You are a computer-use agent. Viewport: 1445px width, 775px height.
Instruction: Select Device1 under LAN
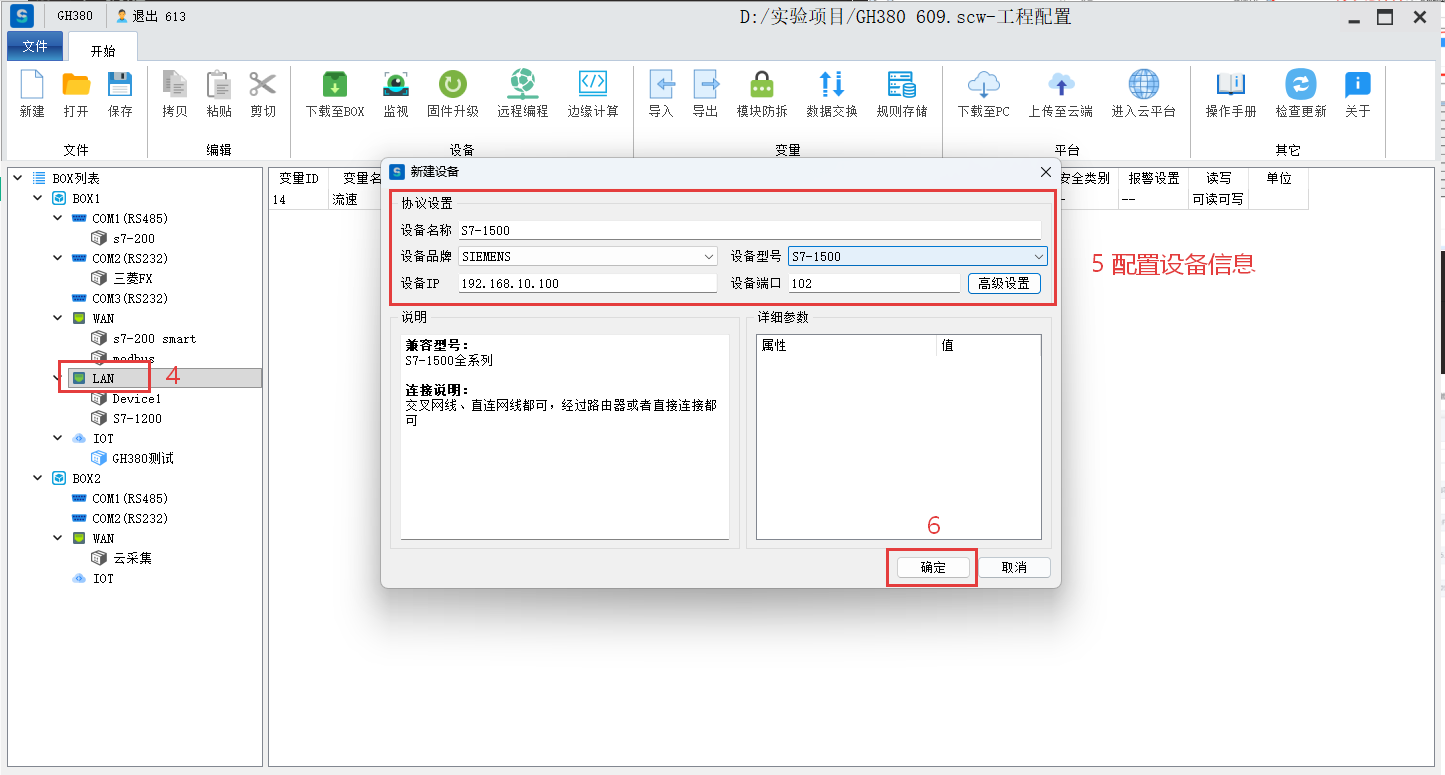136,398
